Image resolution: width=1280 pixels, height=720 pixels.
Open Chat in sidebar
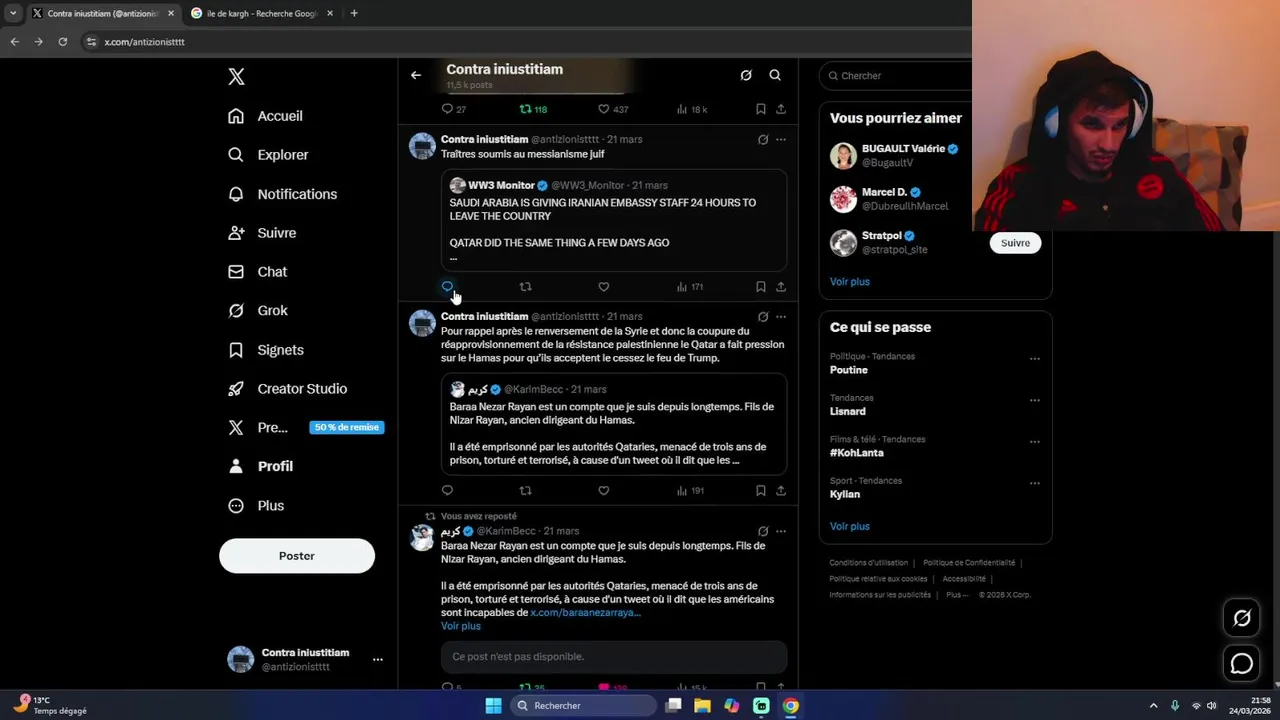257,272
